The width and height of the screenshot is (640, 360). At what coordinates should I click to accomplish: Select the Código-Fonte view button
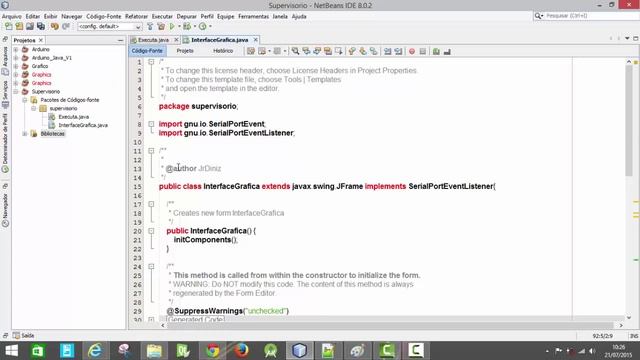coord(147,51)
